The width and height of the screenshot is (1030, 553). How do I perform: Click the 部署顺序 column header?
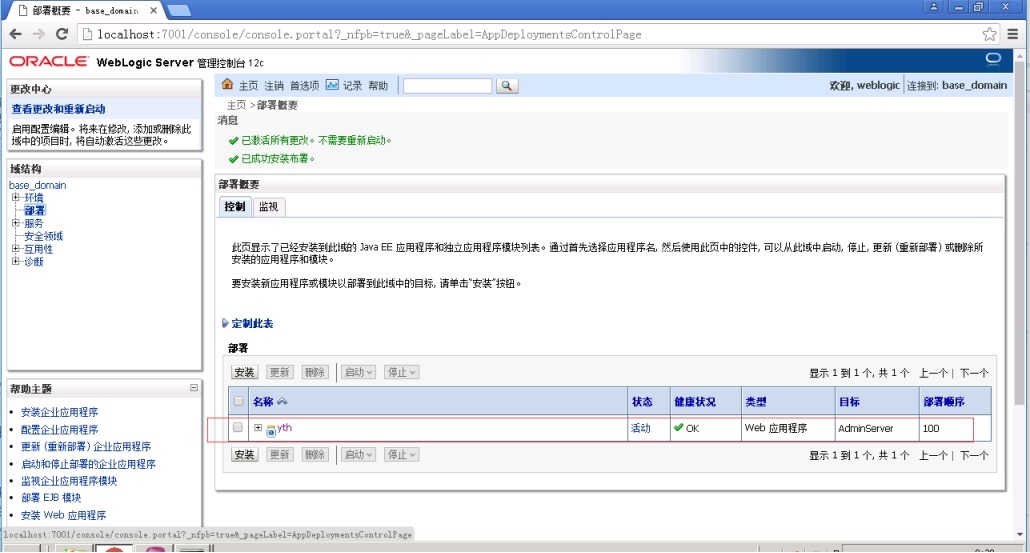click(x=944, y=401)
